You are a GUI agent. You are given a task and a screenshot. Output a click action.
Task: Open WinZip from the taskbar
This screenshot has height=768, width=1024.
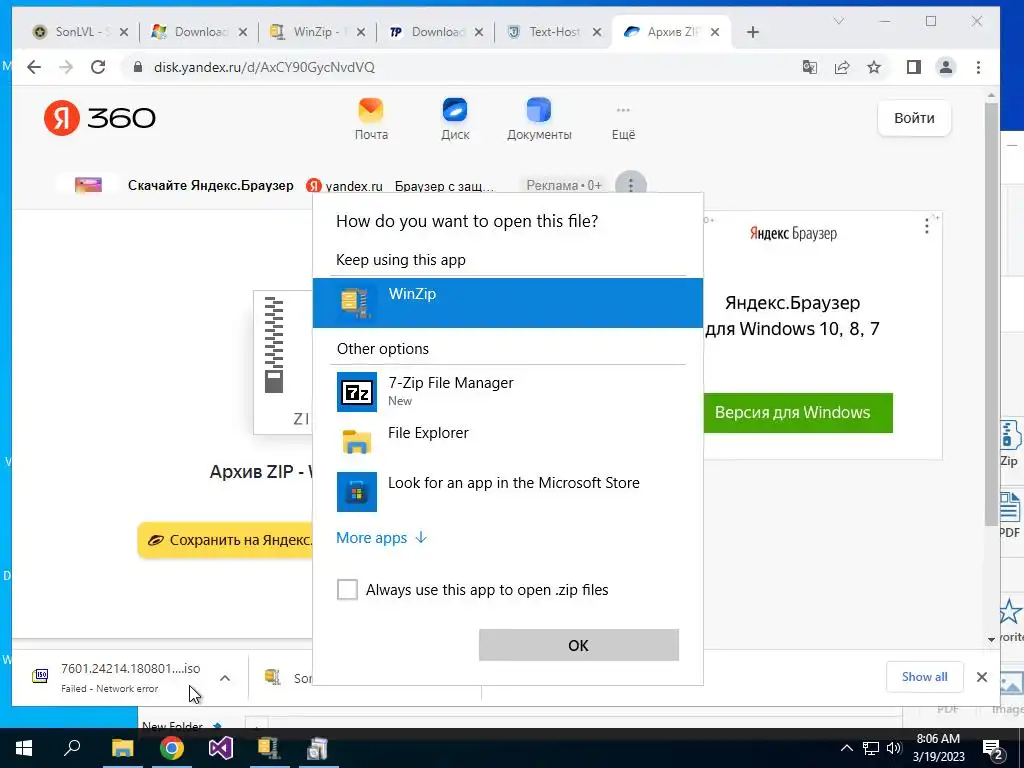click(269, 748)
